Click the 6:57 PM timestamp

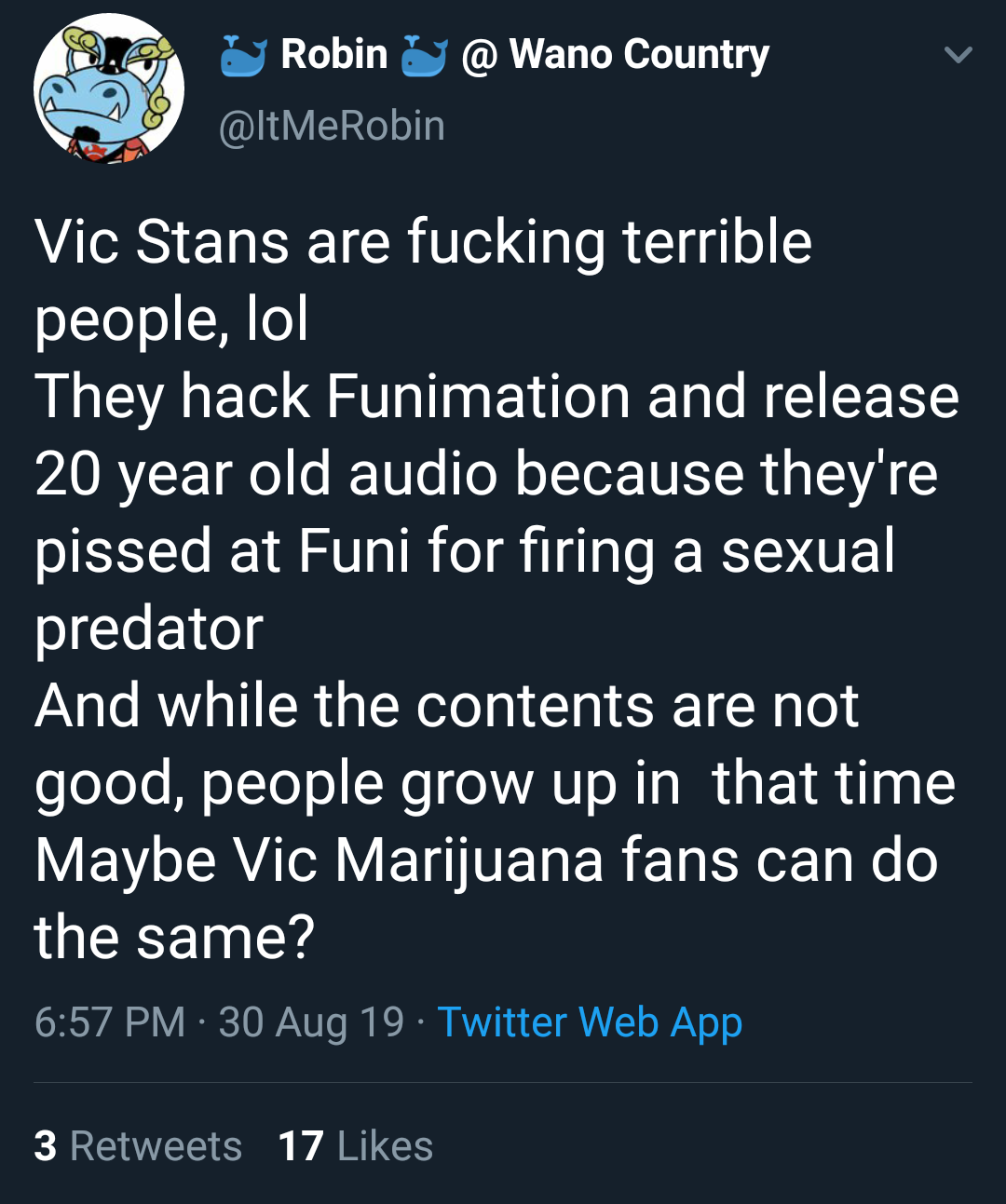pos(110,1022)
